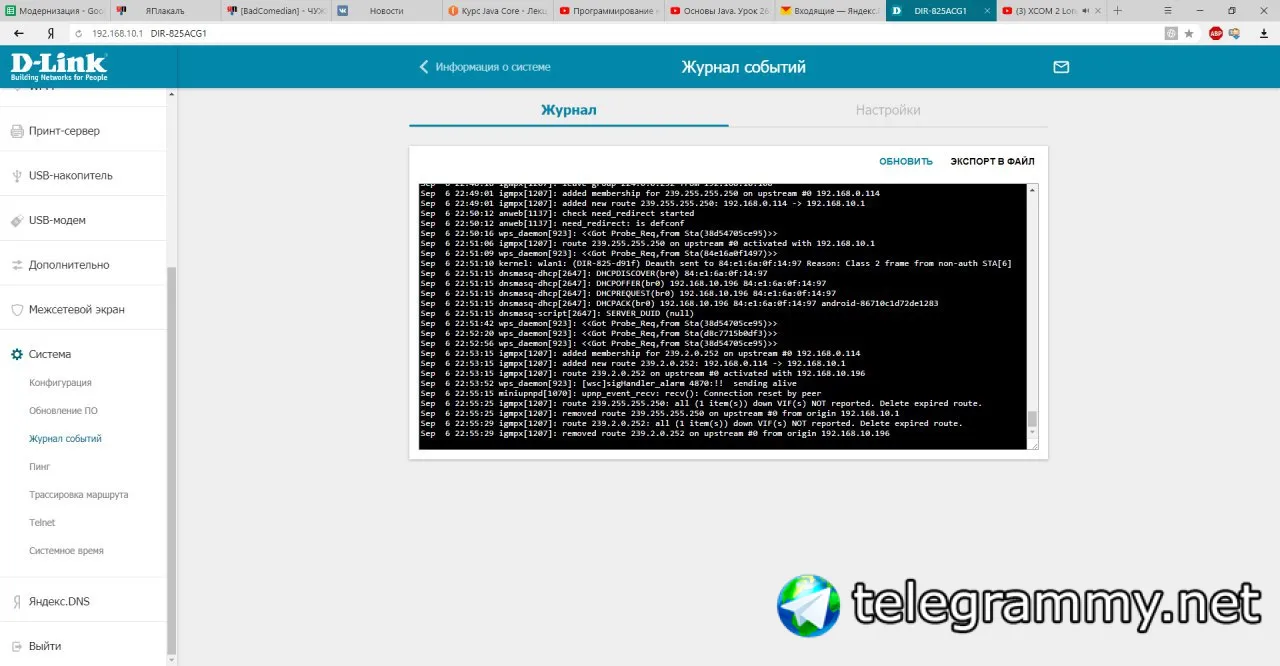Switch to the ЯПлакалъ browser tab

[x=164, y=11]
